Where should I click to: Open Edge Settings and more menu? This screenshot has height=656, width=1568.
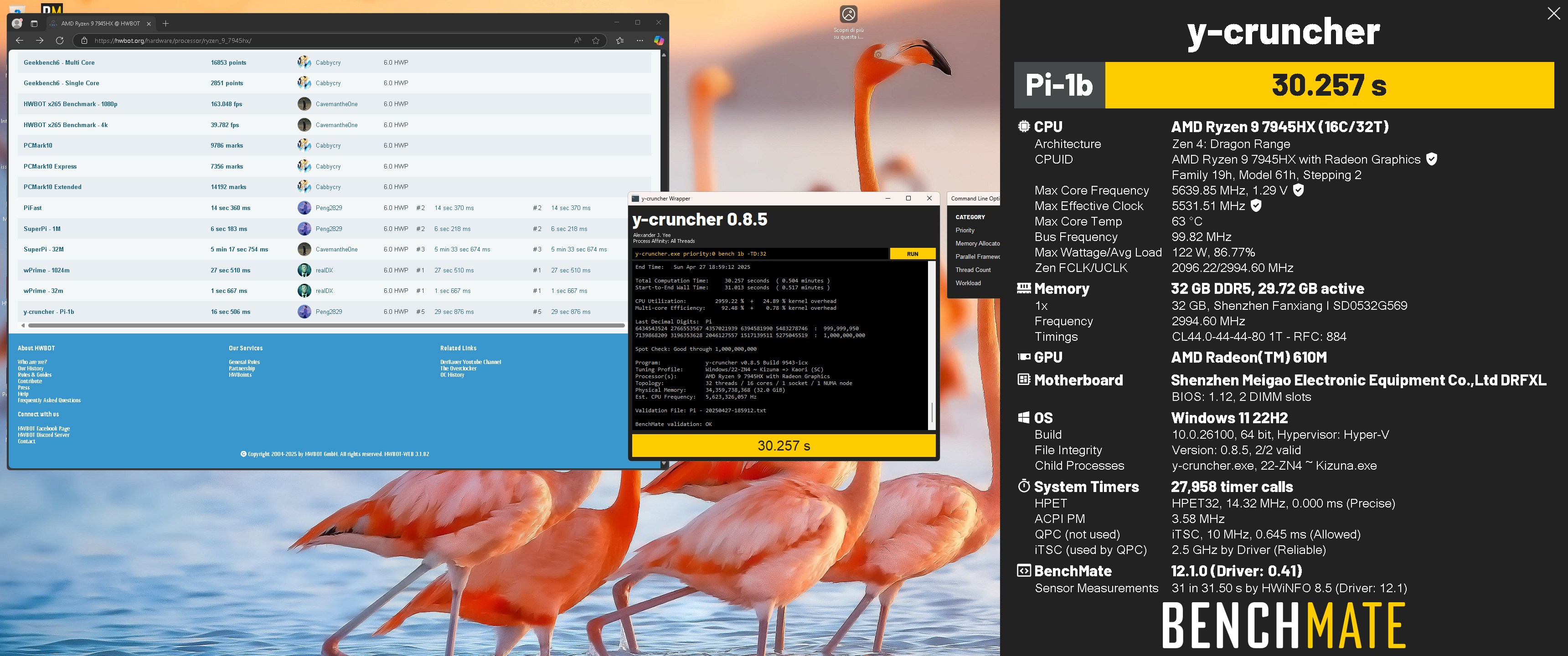tap(640, 40)
